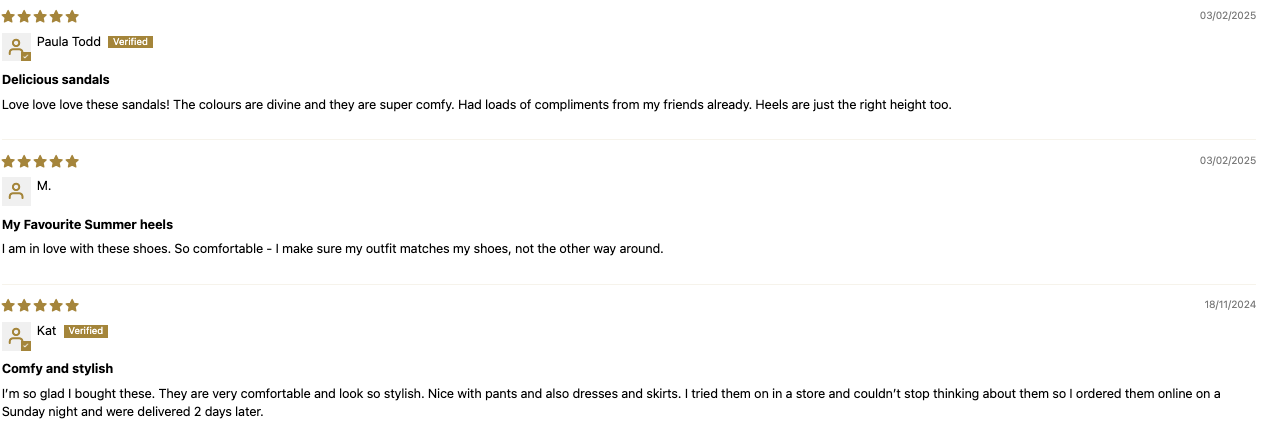Click the first star in Kat's review rating

tap(9, 305)
